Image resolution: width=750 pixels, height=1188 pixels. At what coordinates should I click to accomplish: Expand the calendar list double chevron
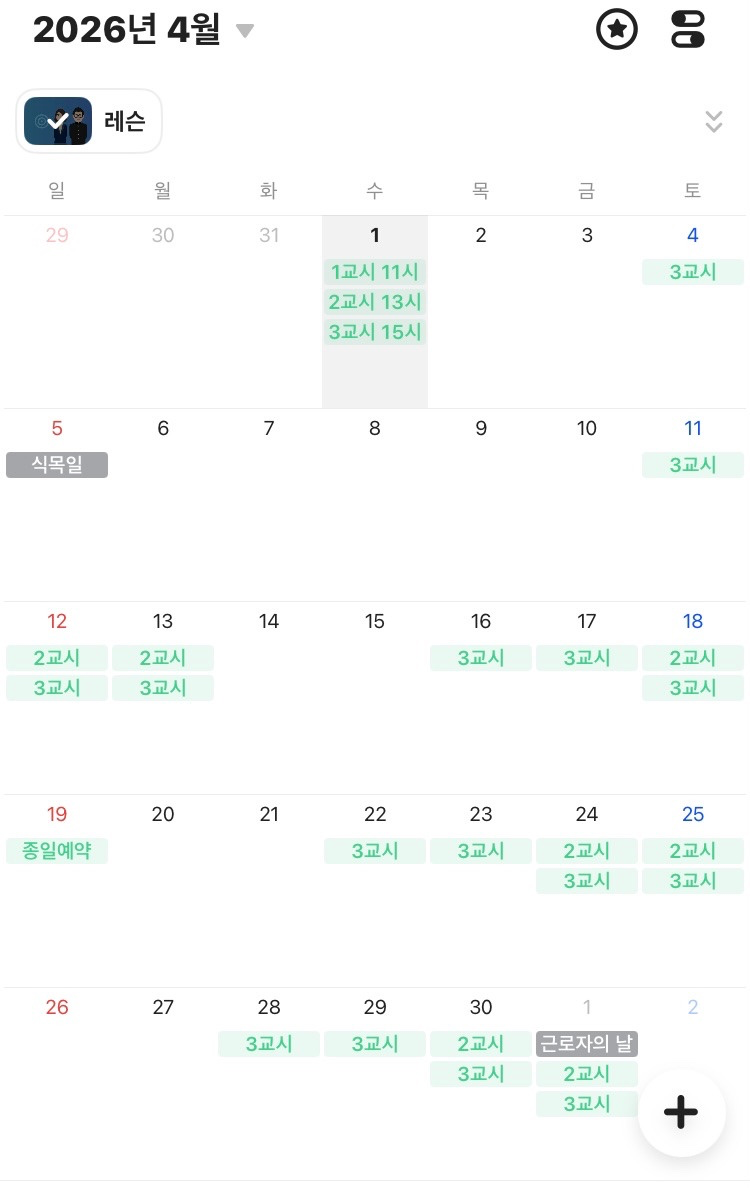pos(713,121)
